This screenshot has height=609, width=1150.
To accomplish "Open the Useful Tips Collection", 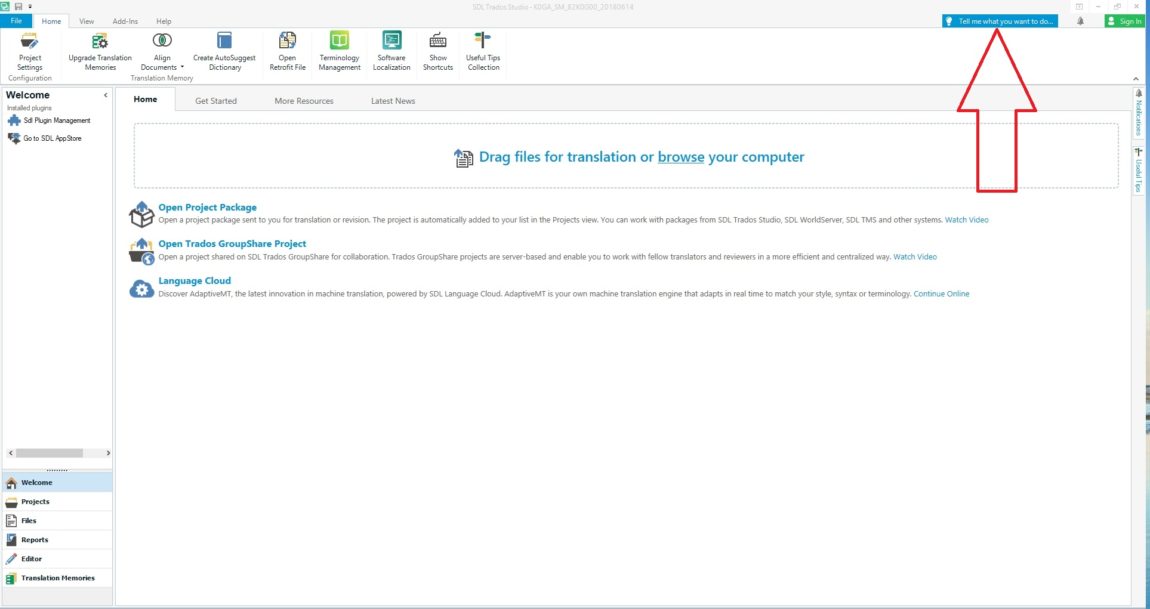I will coord(483,51).
